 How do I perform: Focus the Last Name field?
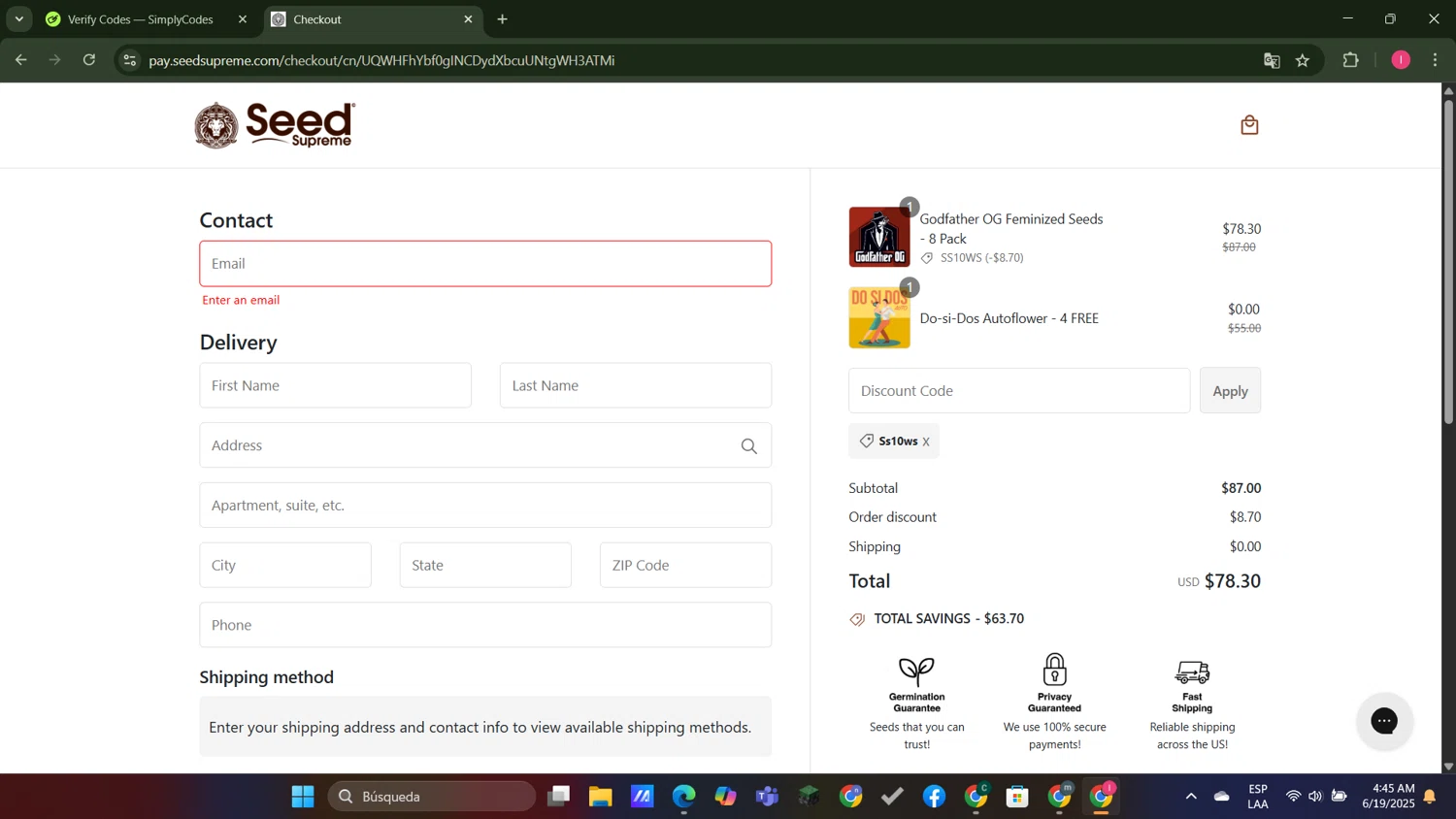click(x=635, y=385)
